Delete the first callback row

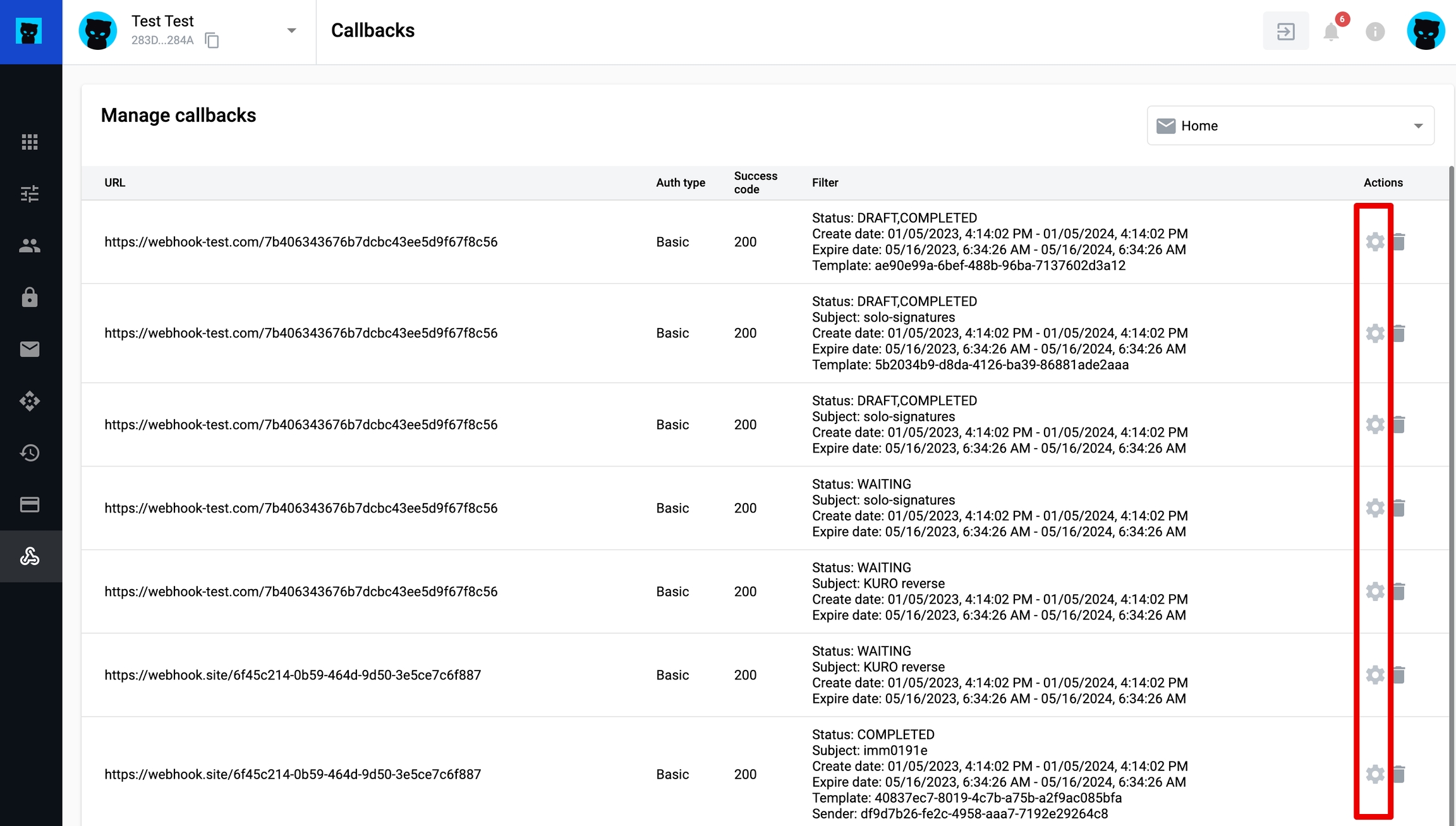[1399, 241]
